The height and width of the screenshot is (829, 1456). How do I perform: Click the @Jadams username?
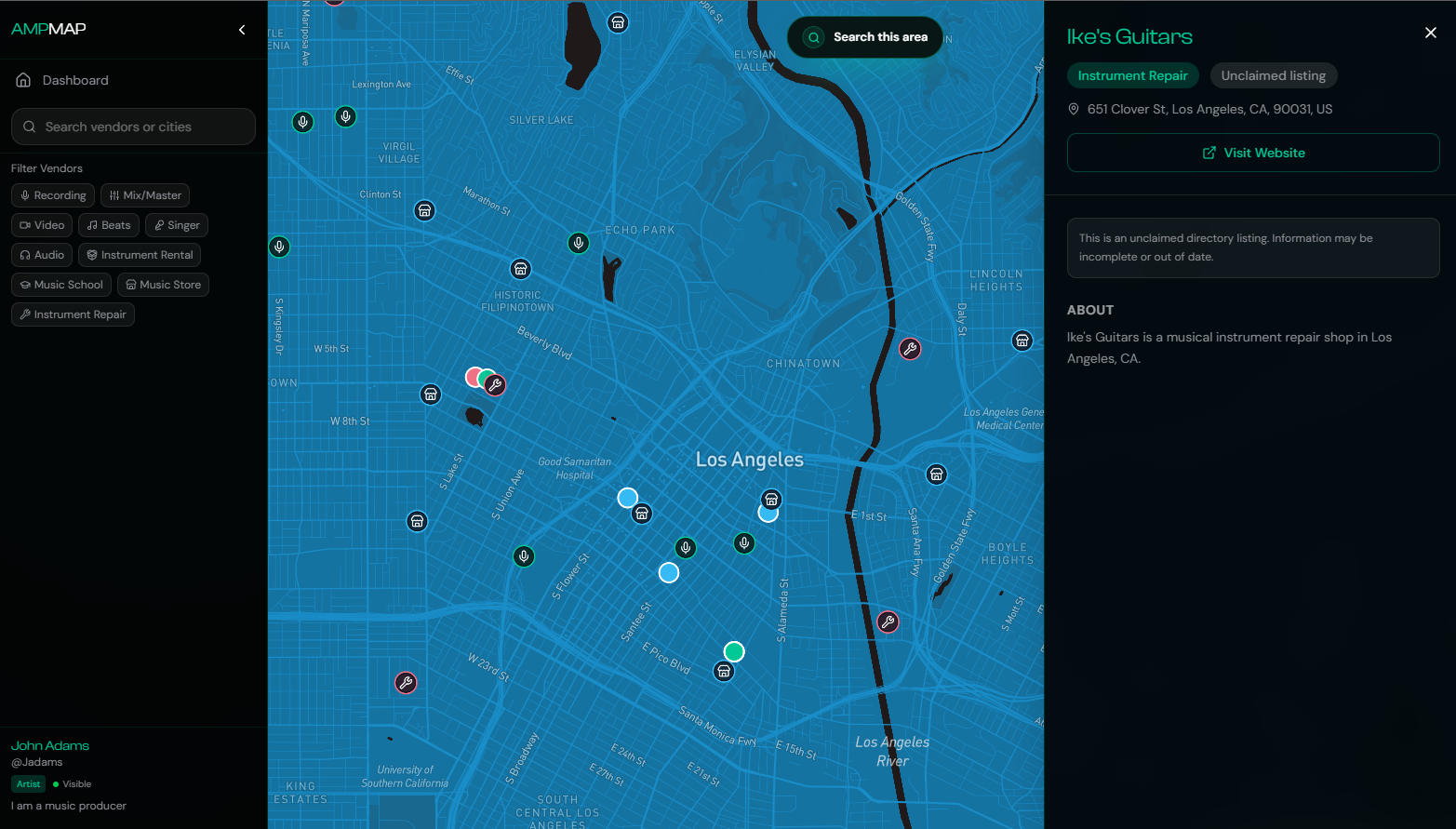[x=37, y=762]
